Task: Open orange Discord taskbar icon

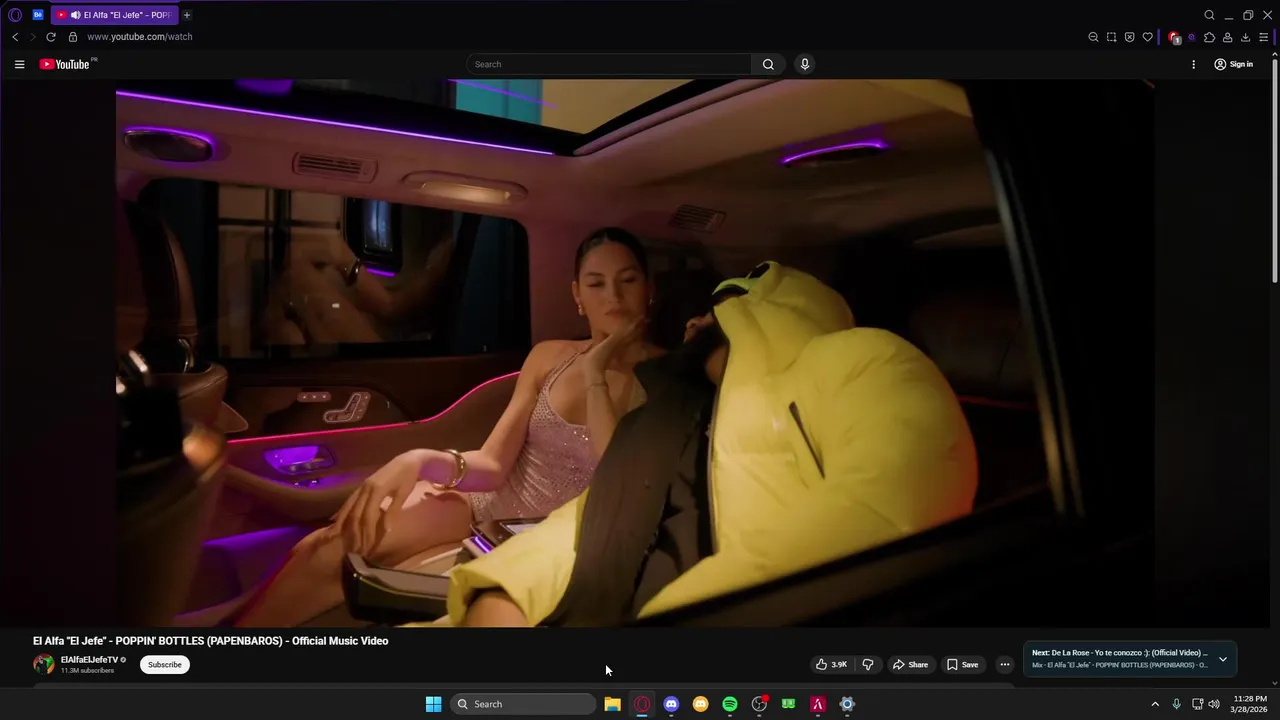Action: pos(701,704)
